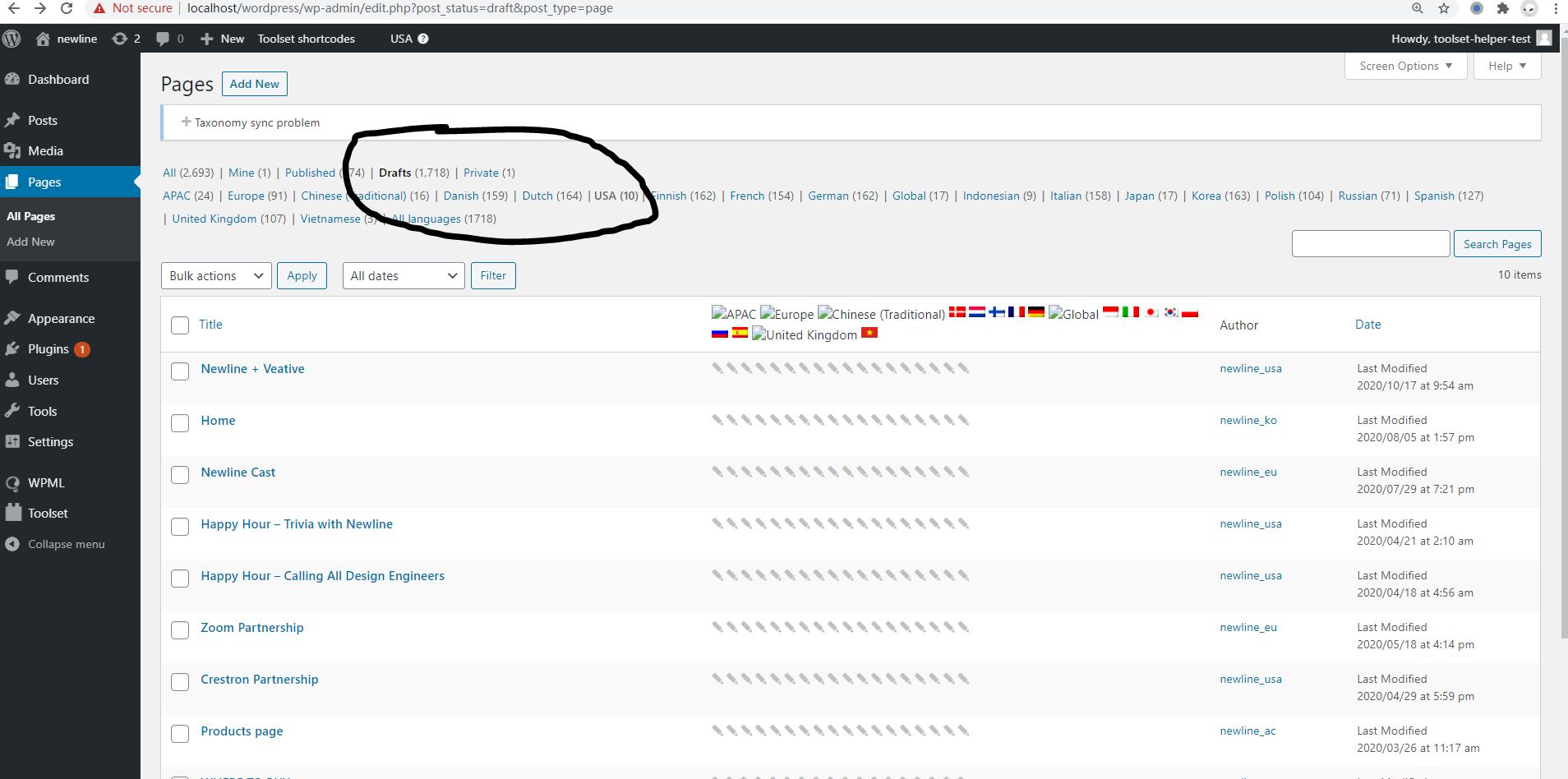Click inside the Search Pages input field
Screen dimensions: 1568x779
(1370, 244)
